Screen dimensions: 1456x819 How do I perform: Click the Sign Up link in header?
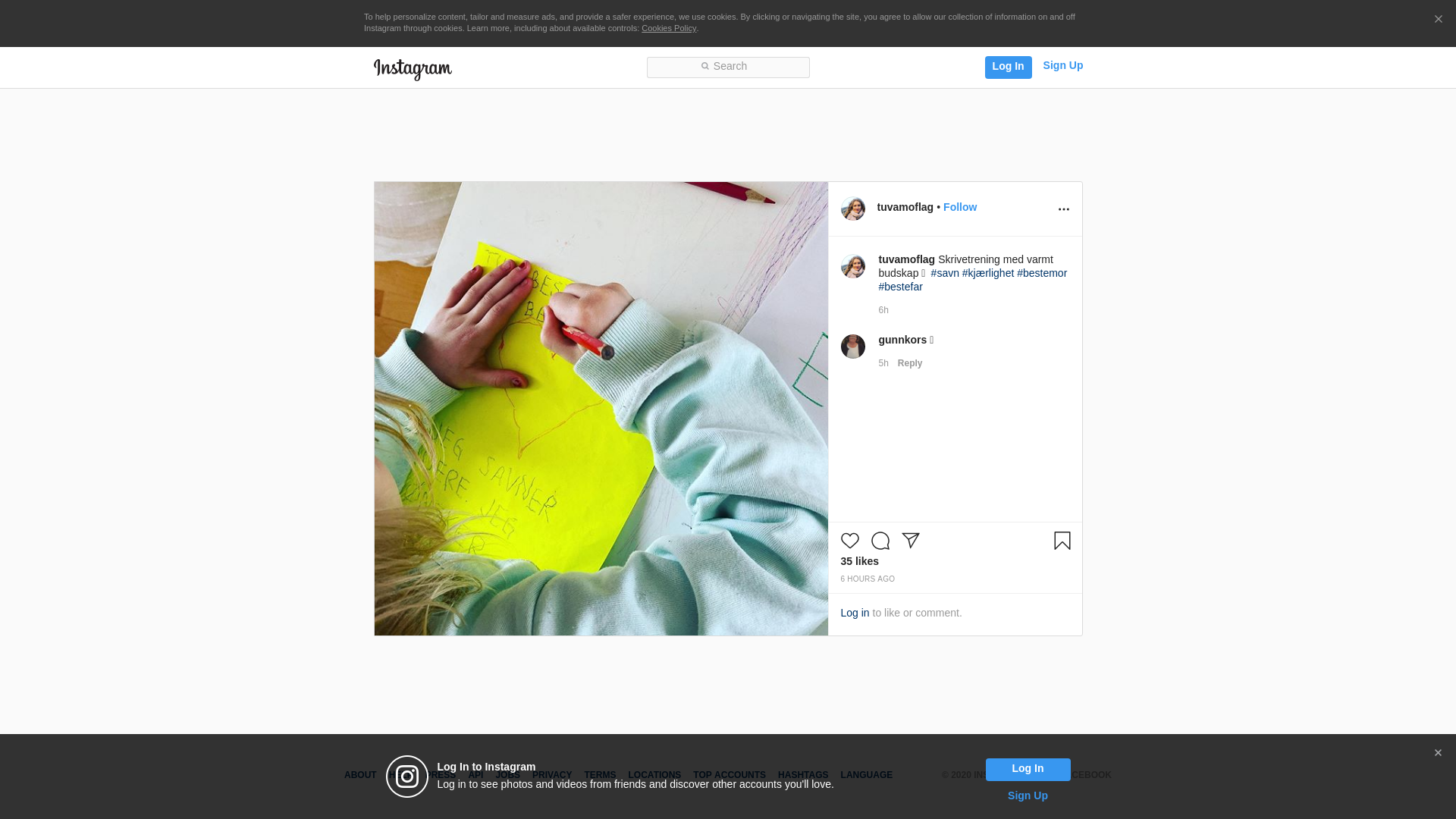(1062, 65)
